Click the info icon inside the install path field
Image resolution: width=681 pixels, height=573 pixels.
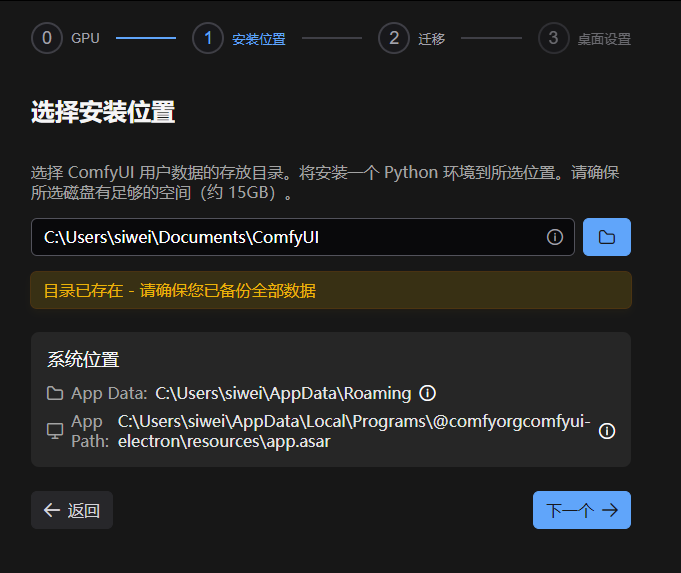pyautogui.click(x=555, y=237)
